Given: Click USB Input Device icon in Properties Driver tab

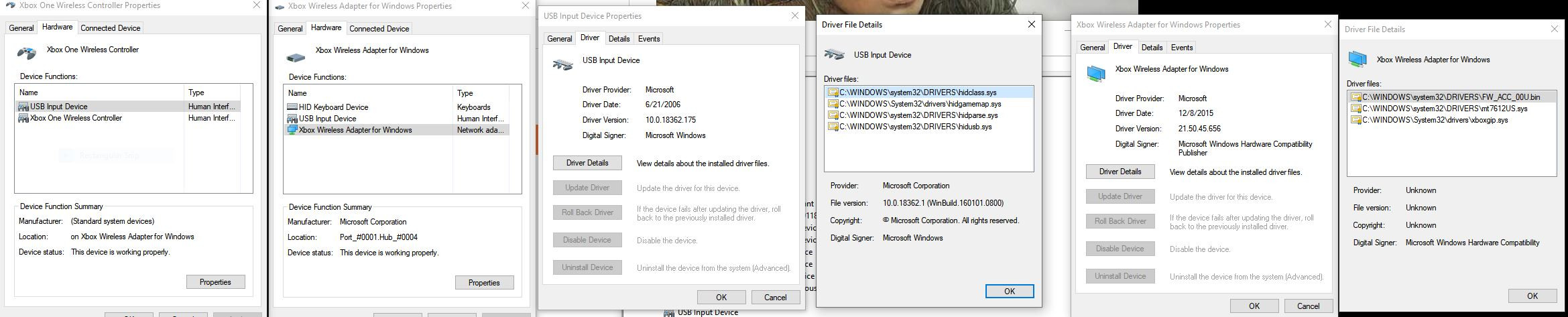Looking at the screenshot, I should click(562, 64).
